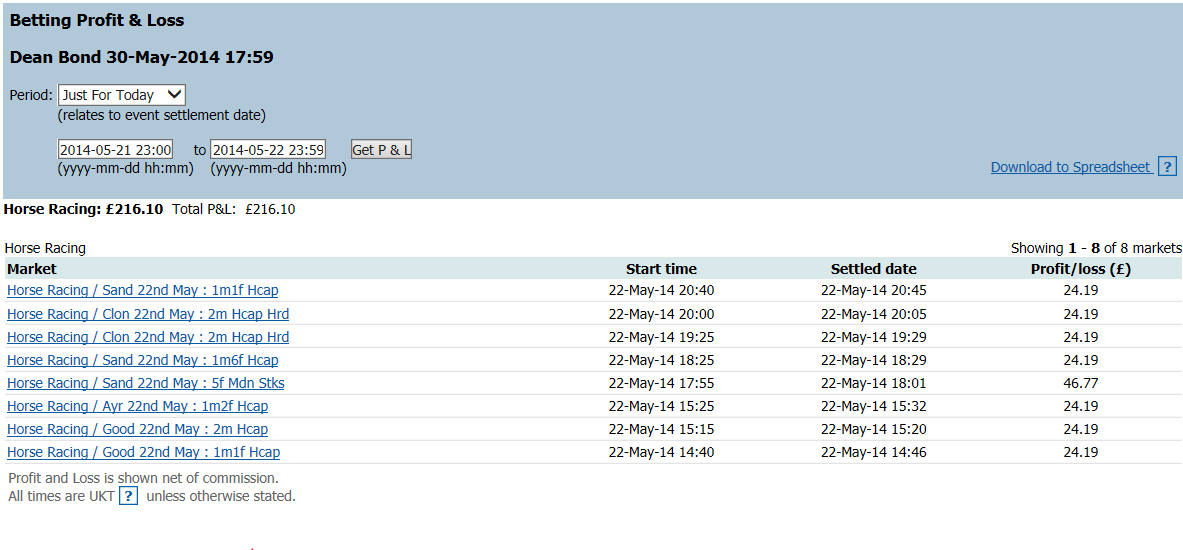
Task: Click the Start time column header
Action: 661,269
